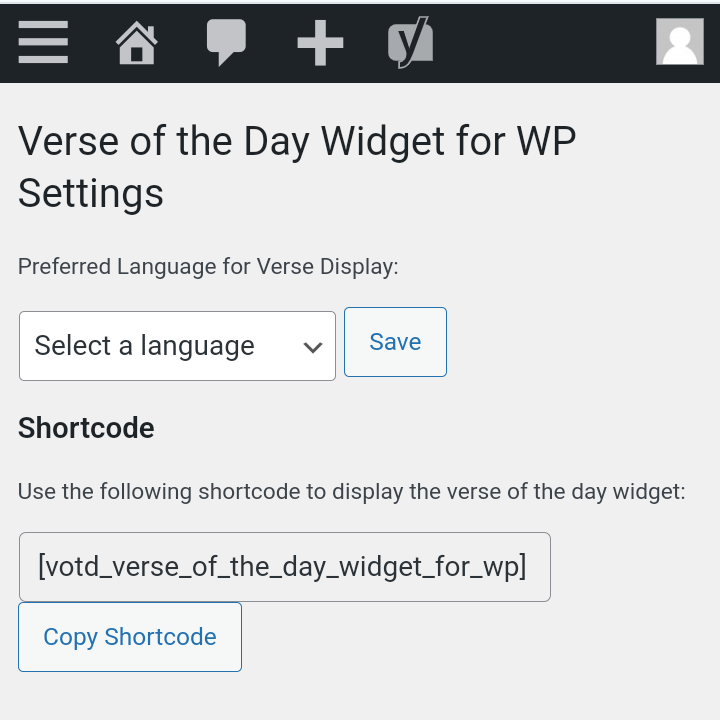720x720 pixels.
Task: Click the Shortcode section heading
Action: point(86,428)
